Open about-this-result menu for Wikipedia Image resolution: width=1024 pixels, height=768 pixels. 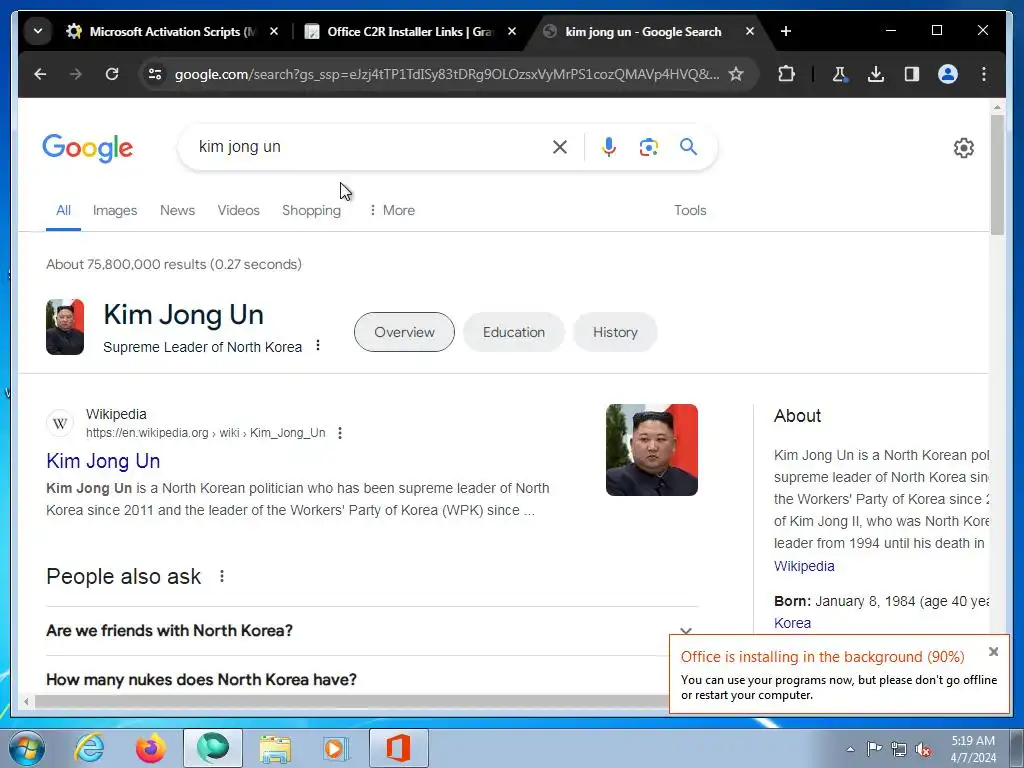click(340, 433)
